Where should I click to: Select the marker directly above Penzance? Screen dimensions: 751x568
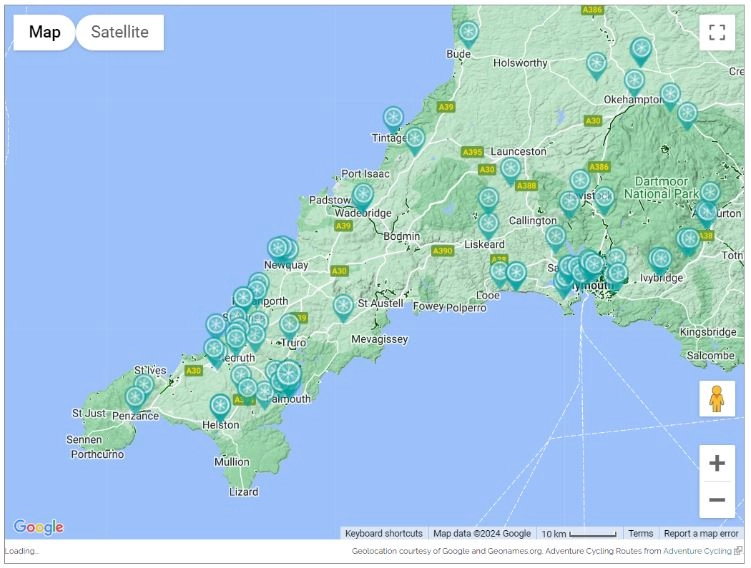click(135, 399)
